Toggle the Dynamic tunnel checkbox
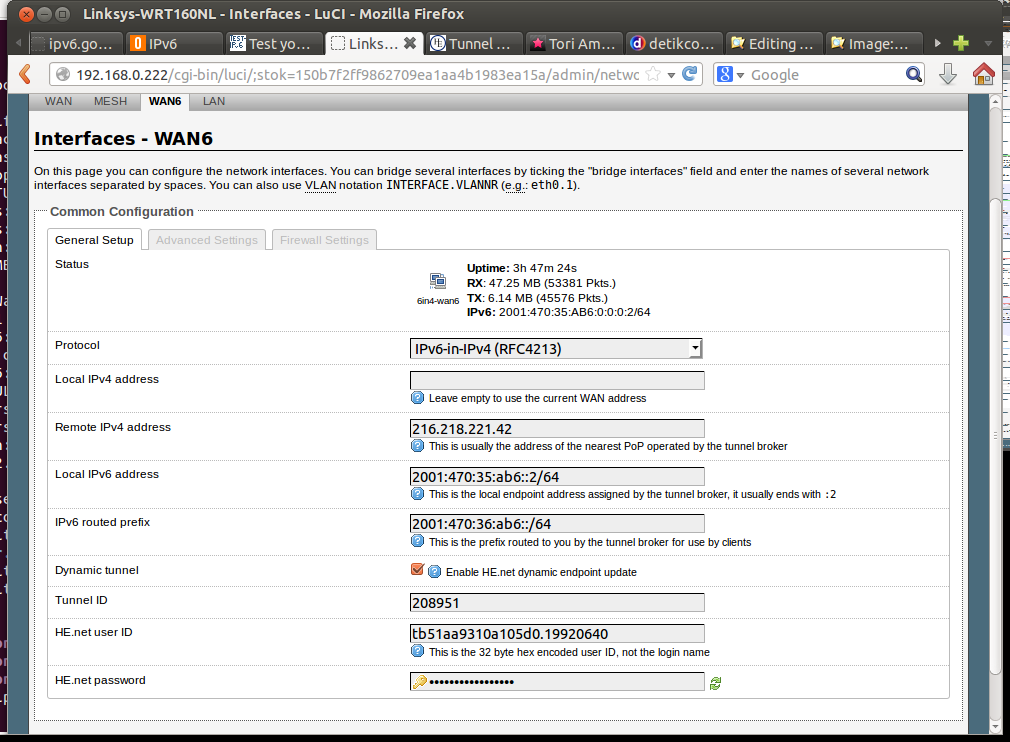Screen dimensions: 1010x742 click(x=417, y=569)
